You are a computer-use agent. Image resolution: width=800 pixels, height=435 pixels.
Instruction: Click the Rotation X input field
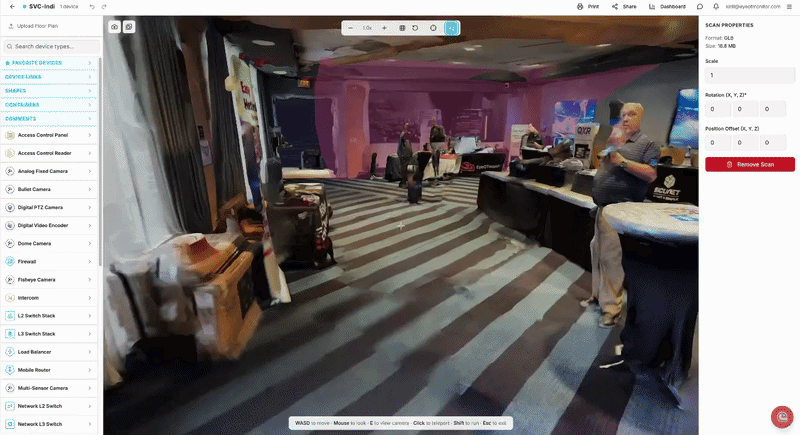pos(718,109)
